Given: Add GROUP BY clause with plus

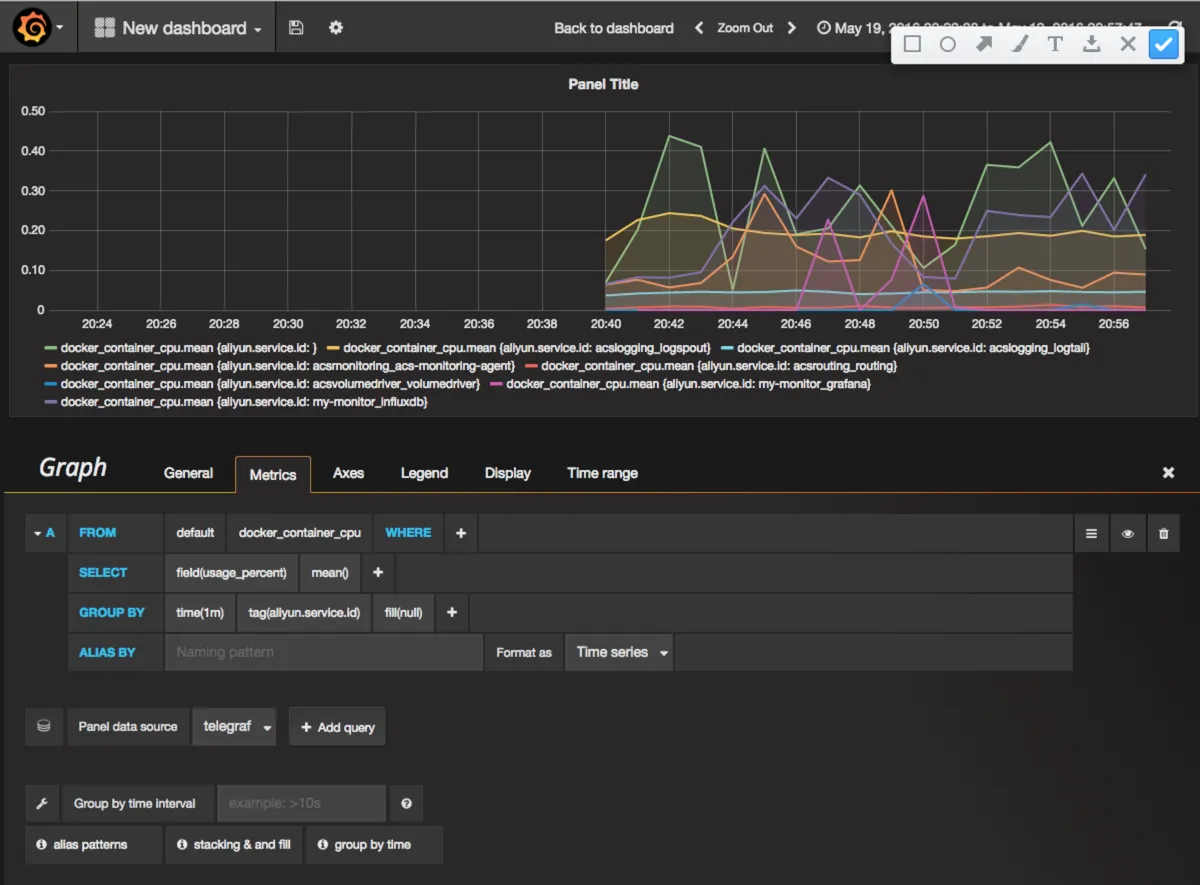Looking at the screenshot, I should 452,612.
